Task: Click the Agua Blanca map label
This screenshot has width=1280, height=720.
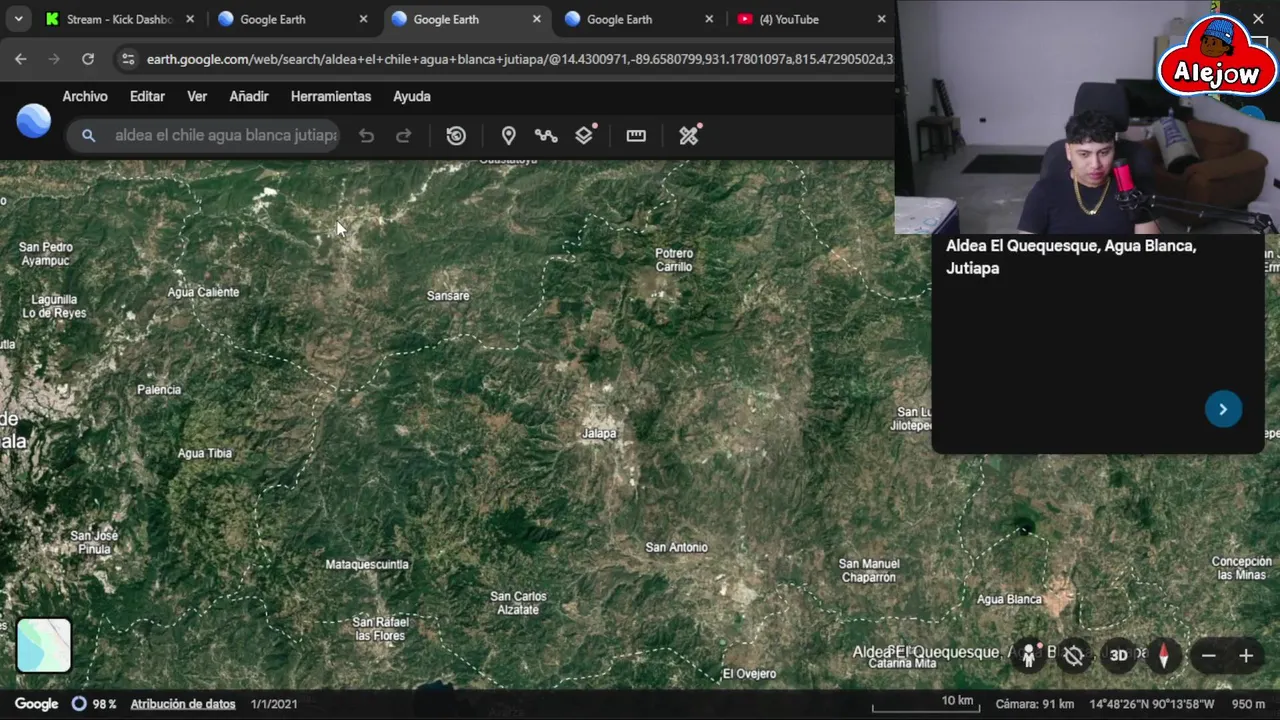Action: click(x=1009, y=599)
